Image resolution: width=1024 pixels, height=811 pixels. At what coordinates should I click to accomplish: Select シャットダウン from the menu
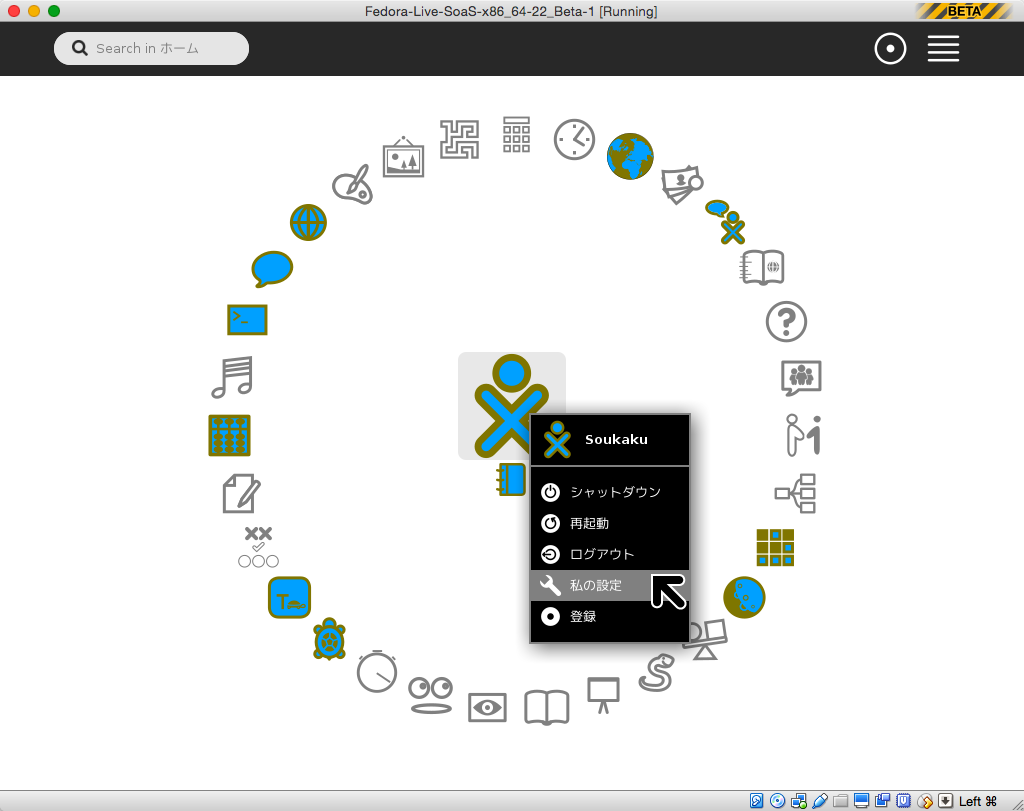610,492
